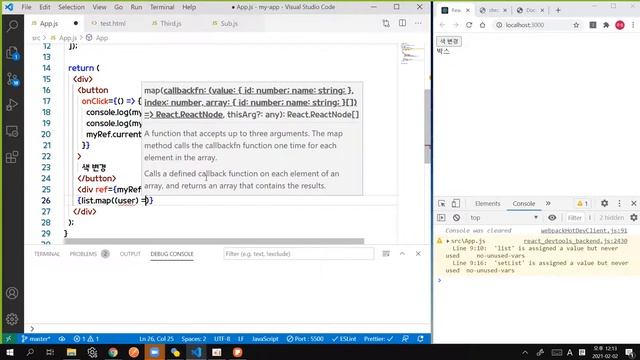Click Open Changes icon in editor toolbar
The image size is (640, 360).
(x=386, y=23)
